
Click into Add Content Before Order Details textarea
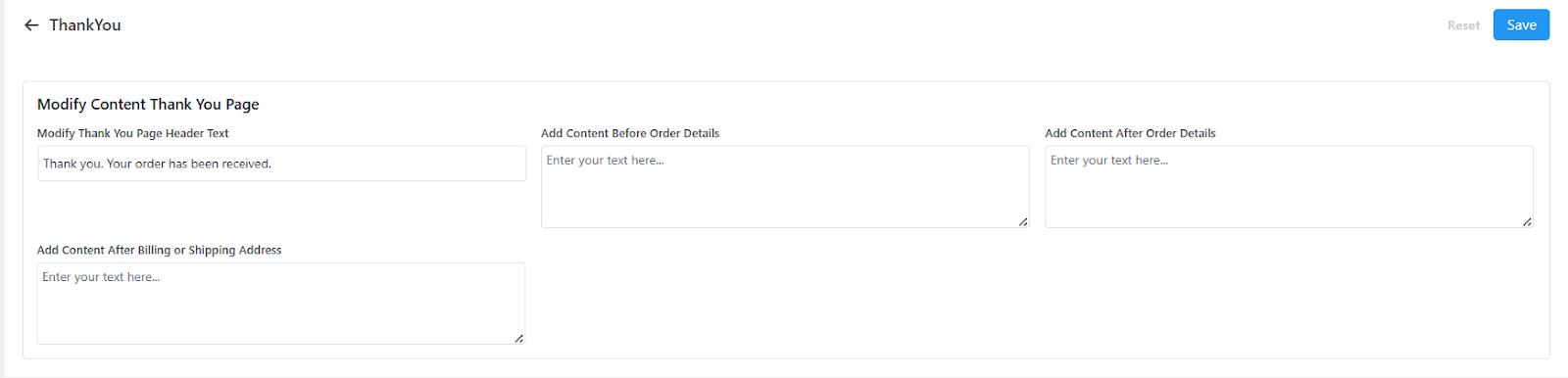(x=785, y=187)
